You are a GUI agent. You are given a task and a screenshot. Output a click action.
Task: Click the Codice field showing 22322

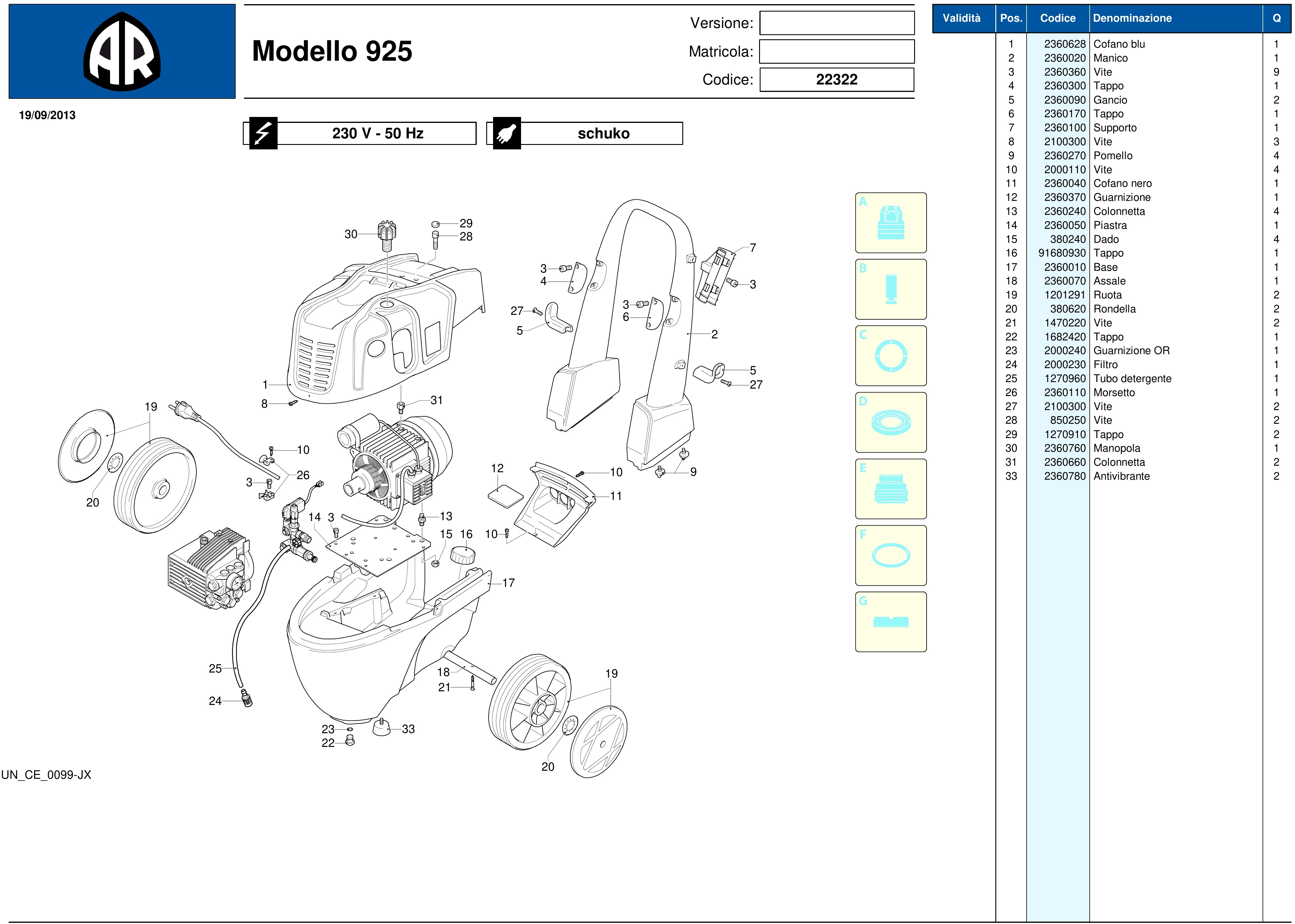[x=836, y=80]
